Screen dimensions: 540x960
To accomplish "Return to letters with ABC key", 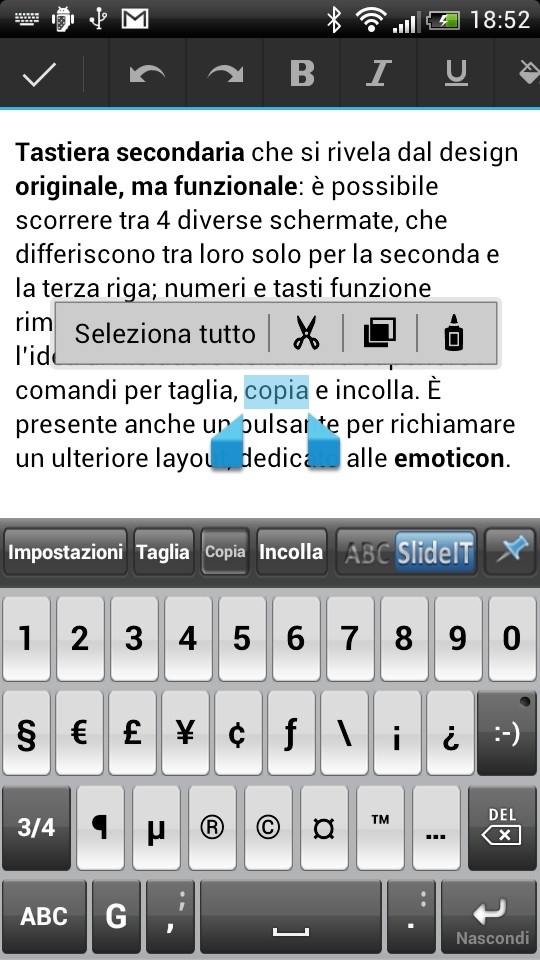I will coord(44,917).
